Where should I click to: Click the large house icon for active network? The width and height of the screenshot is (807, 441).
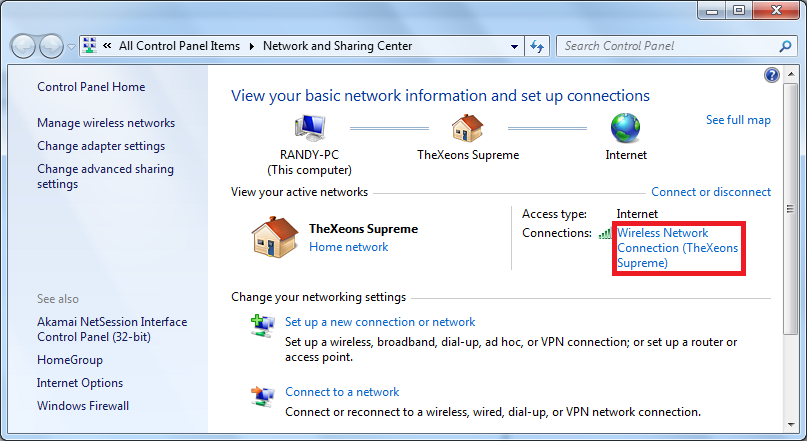275,237
